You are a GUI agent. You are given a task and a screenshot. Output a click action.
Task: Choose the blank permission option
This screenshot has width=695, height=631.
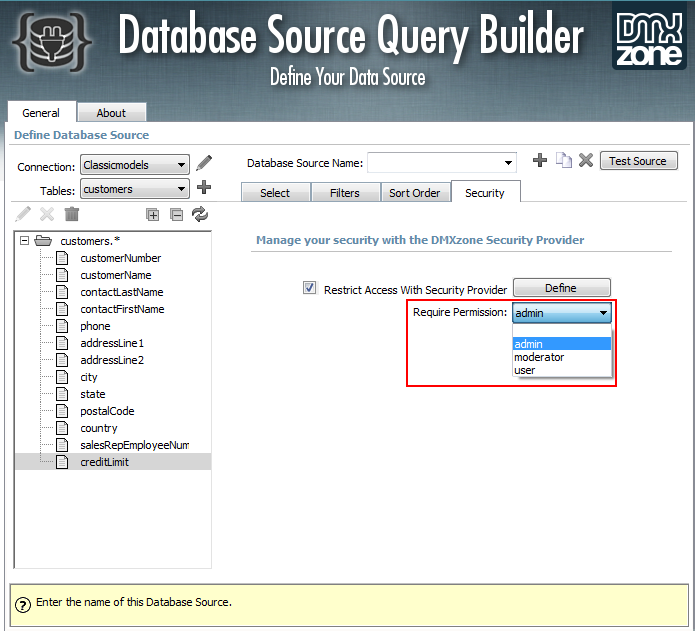pos(562,331)
